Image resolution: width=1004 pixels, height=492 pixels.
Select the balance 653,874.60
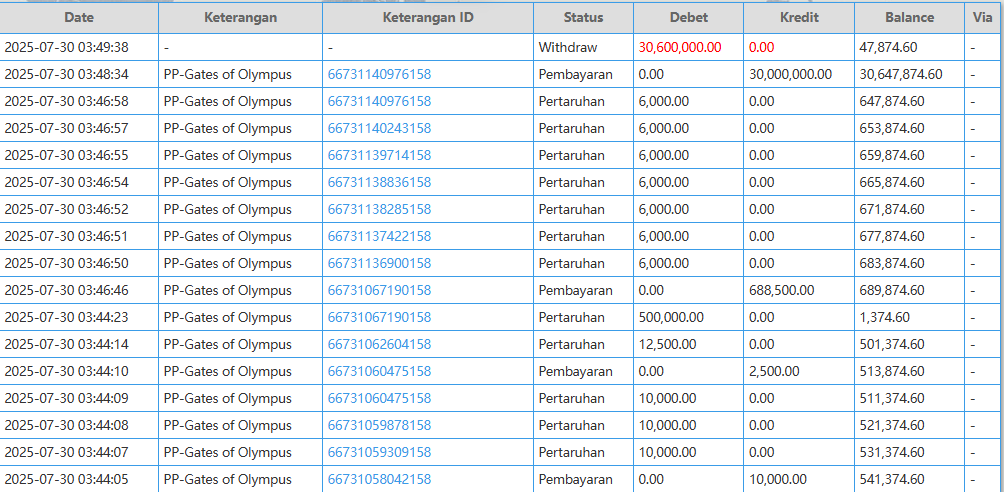(892, 128)
